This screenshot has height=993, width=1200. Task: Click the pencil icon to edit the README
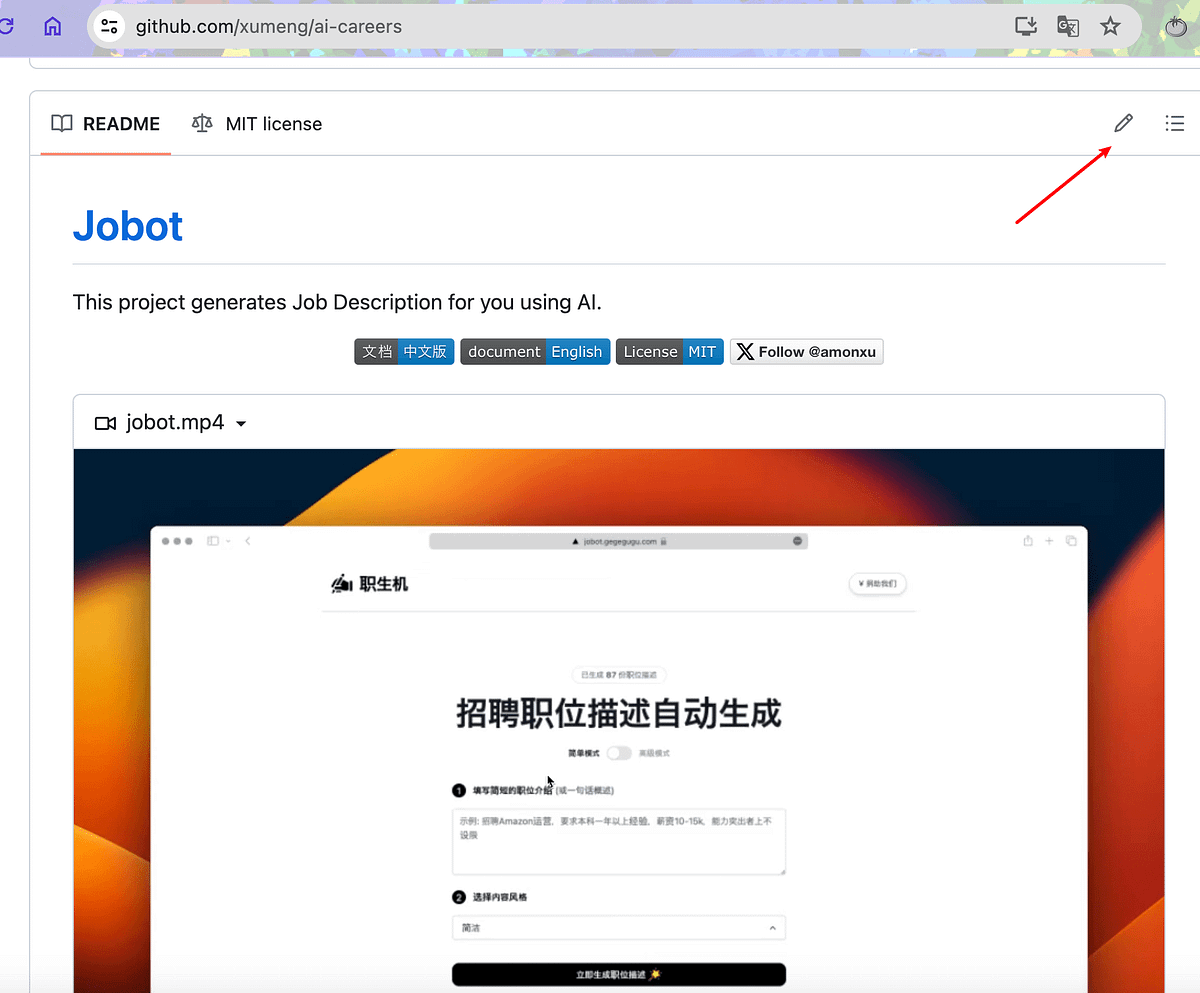coord(1122,123)
